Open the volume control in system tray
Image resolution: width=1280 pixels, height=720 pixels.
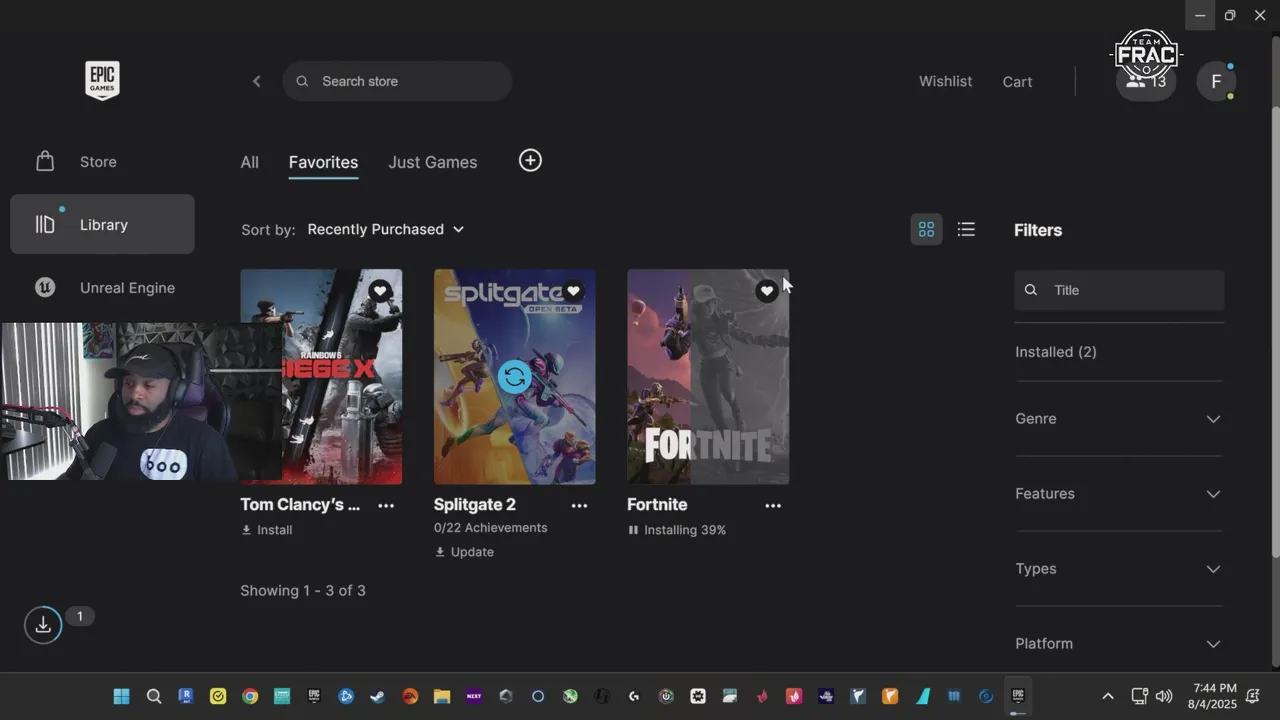click(x=1163, y=696)
